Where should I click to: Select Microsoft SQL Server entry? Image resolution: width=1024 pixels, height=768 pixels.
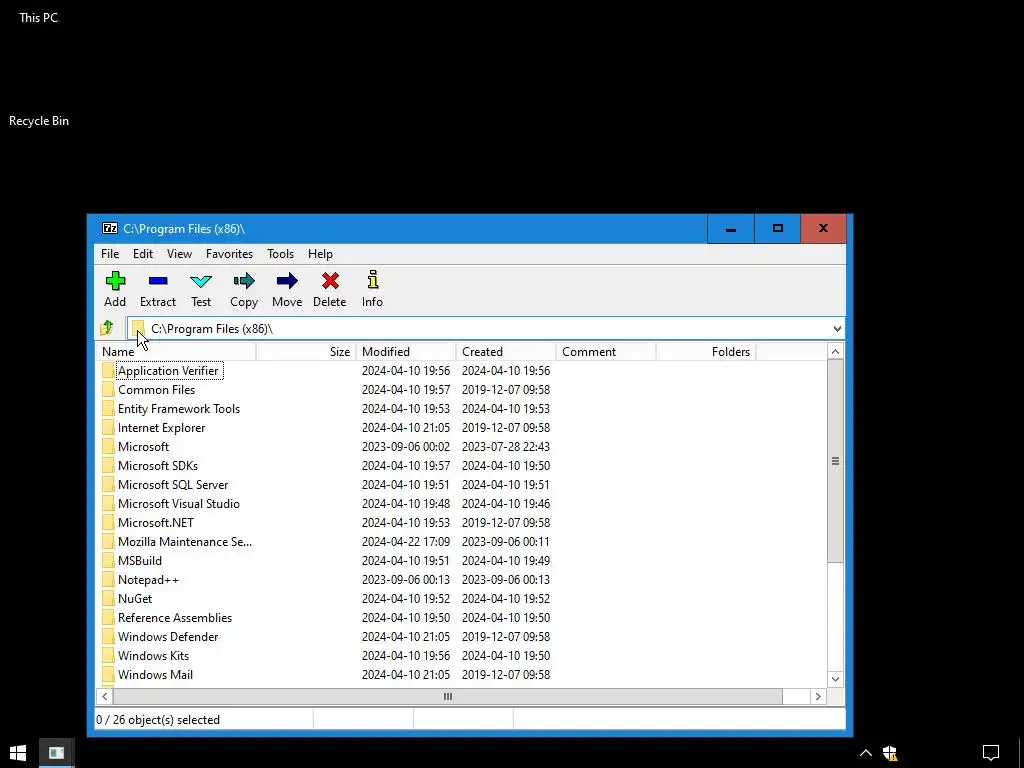click(173, 485)
